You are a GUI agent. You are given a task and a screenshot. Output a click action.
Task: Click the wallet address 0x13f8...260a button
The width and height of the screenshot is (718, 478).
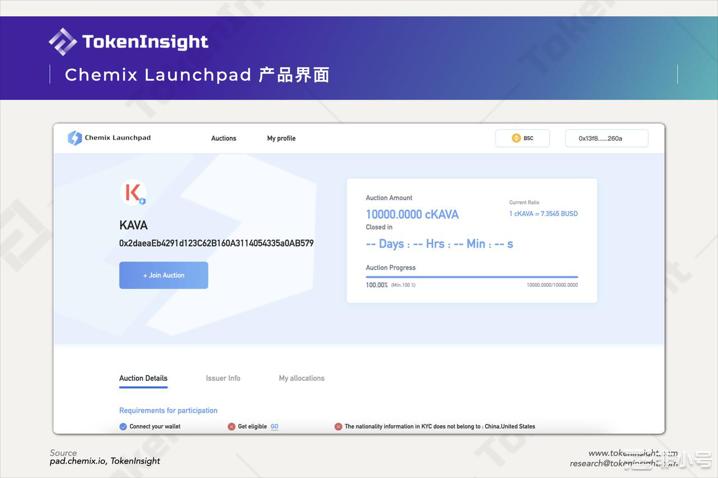(606, 138)
